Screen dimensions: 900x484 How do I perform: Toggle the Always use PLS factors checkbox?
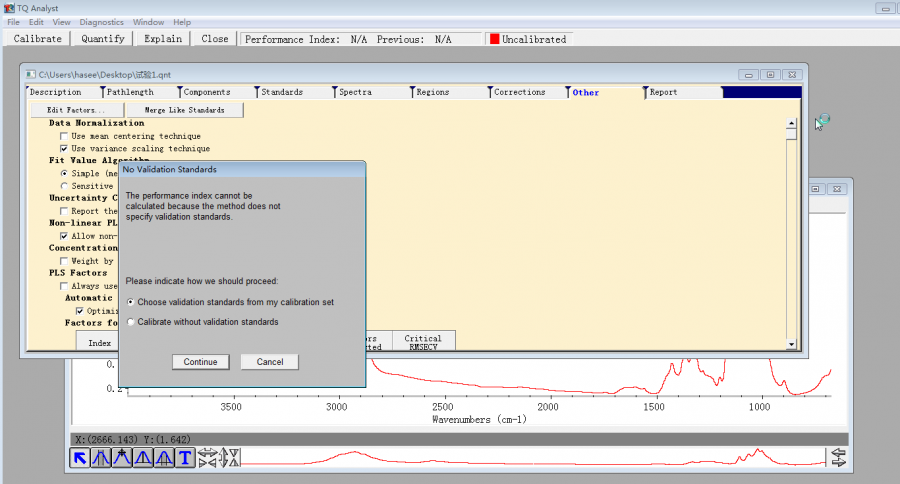[64, 286]
